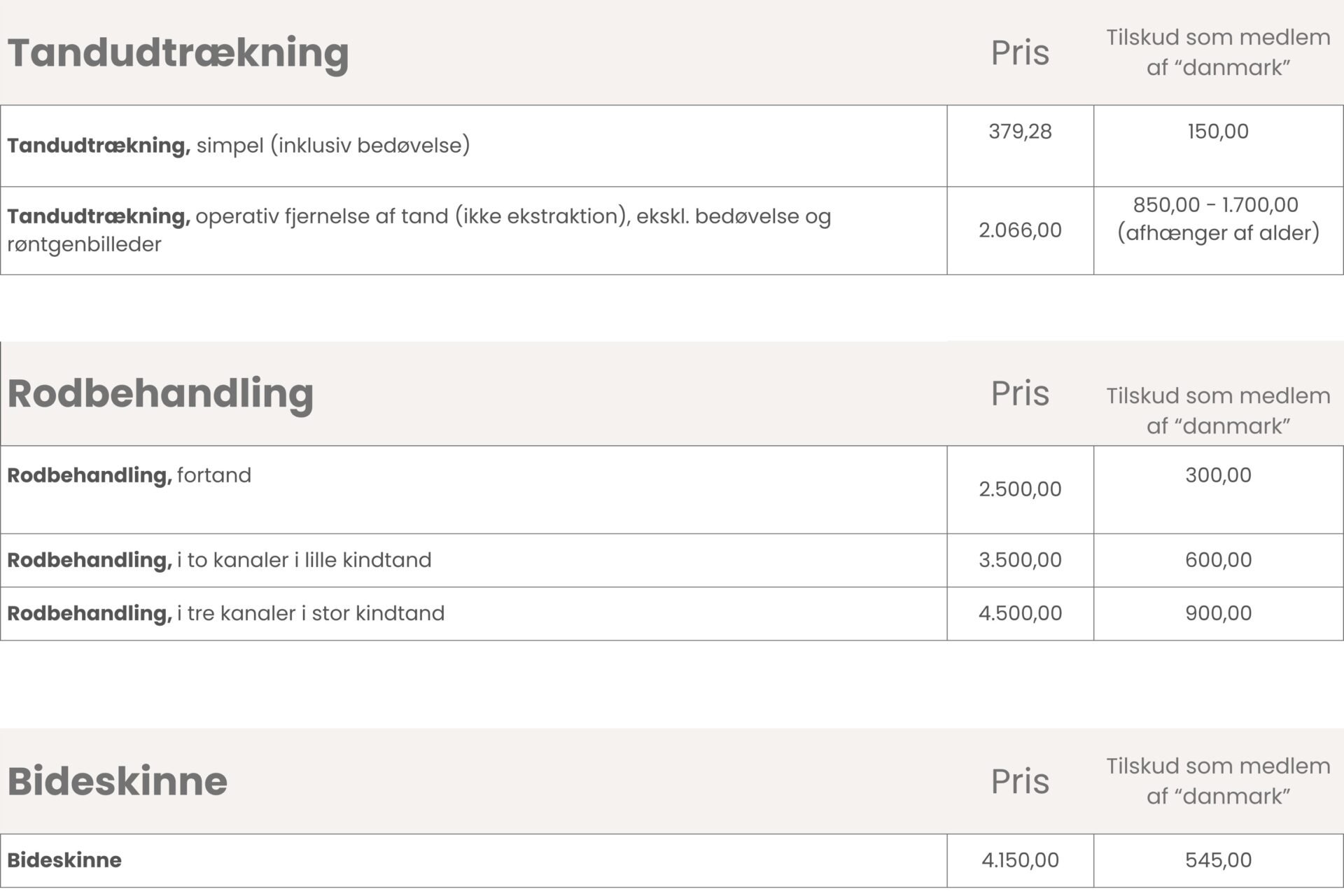Select the simple tooth extraction row label
1344x896 pixels.
(x=238, y=146)
